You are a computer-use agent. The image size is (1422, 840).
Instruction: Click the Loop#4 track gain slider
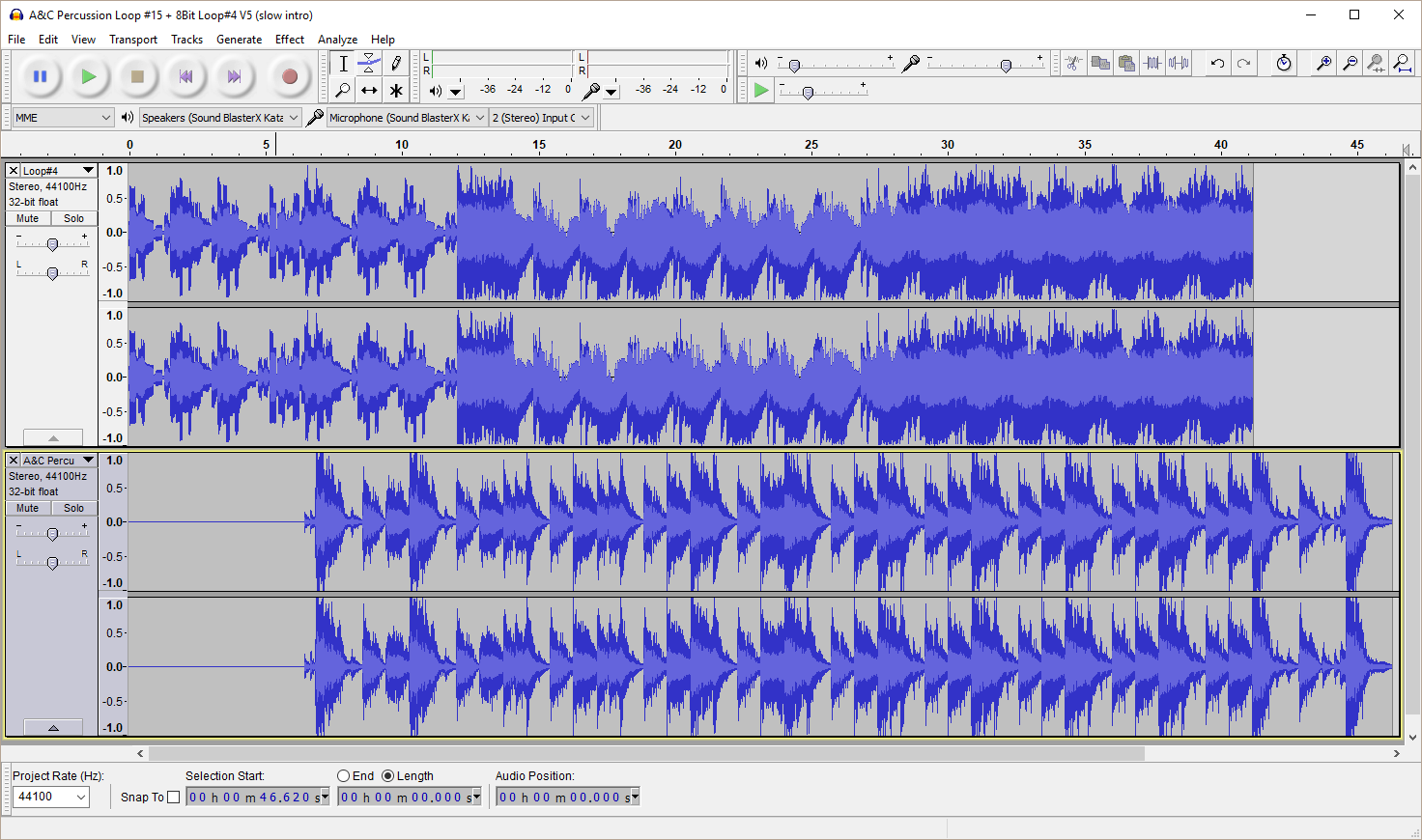pyautogui.click(x=53, y=244)
